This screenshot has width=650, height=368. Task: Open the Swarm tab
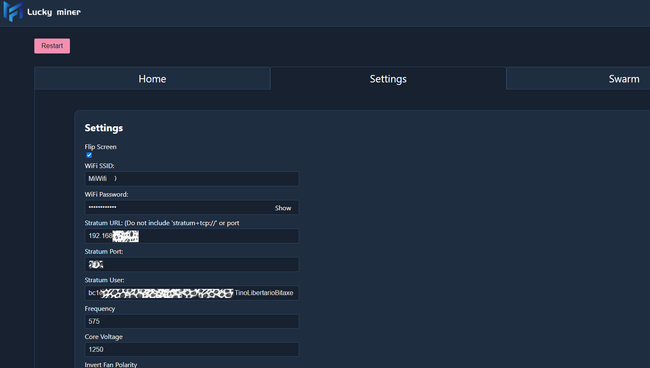pos(578,79)
